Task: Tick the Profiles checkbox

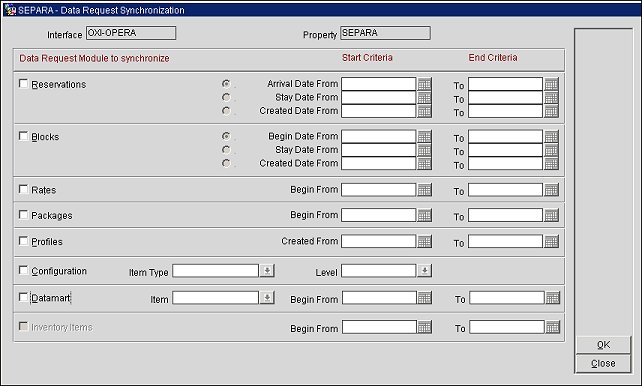Action: coord(23,241)
